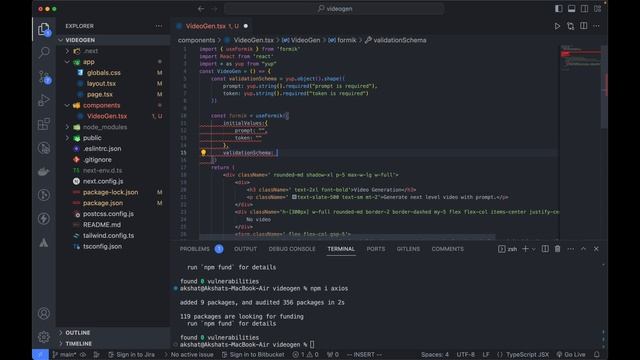Open editor More Actions ellipsis
Viewport: 640px width, 360px height.
pos(596,26)
